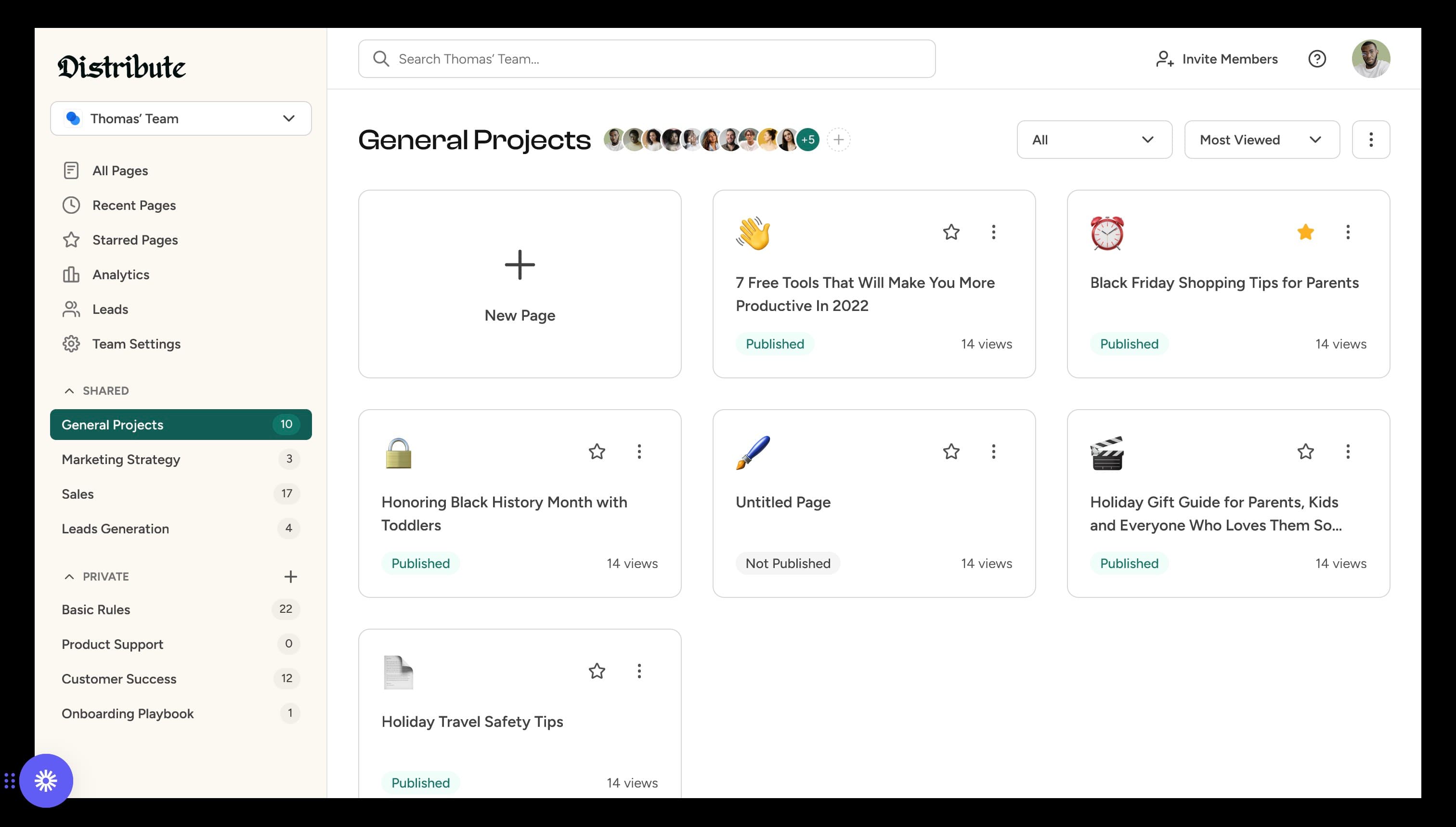The width and height of the screenshot is (1456, 827).
Task: Click the Recent Pages clock icon
Action: coord(71,205)
